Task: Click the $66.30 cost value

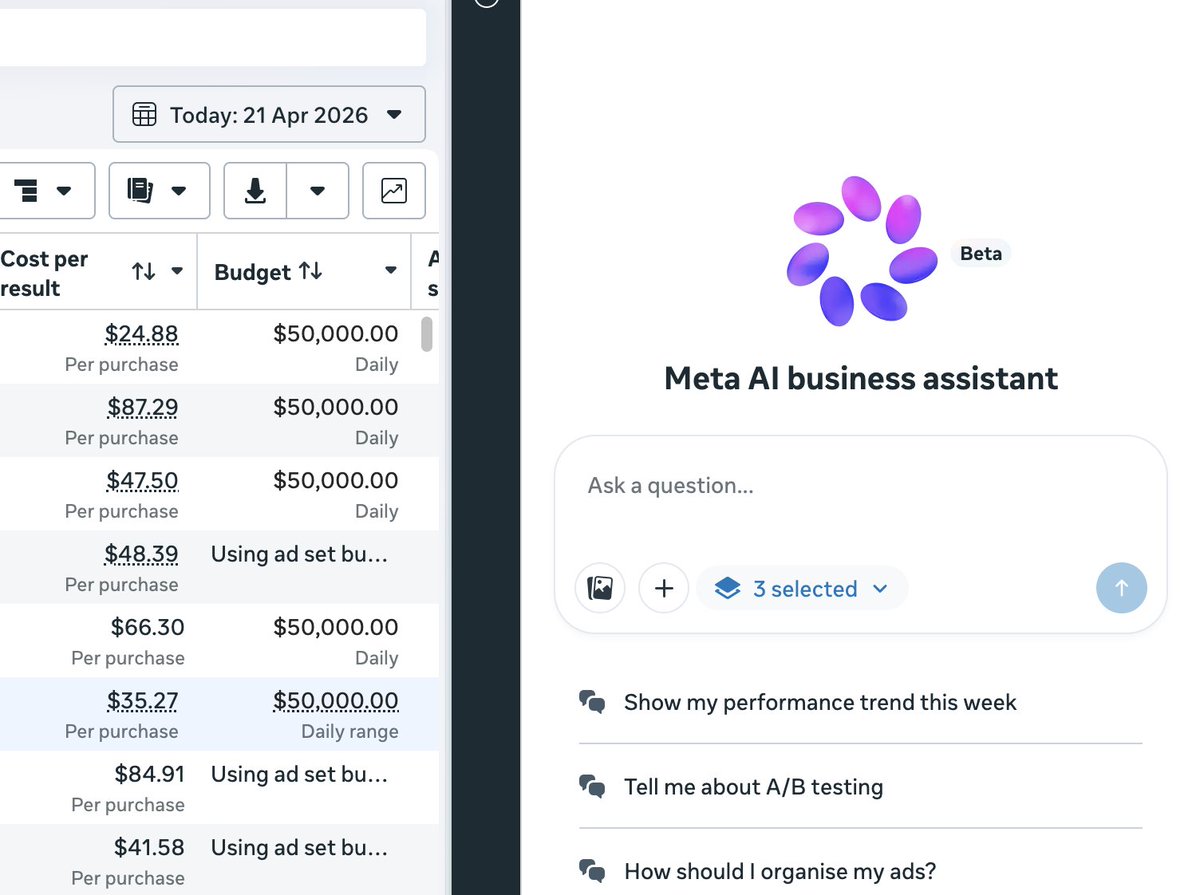Action: click(148, 627)
